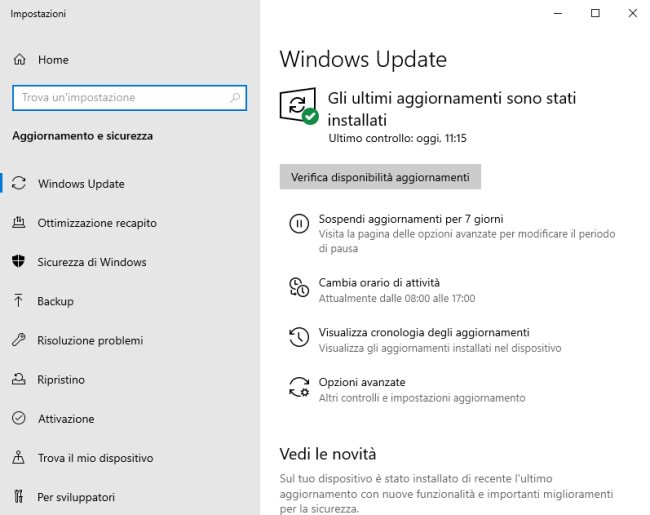This screenshot has width=650, height=515.
Task: Click the Risoluzione problemi wrench icon
Action: 19,340
